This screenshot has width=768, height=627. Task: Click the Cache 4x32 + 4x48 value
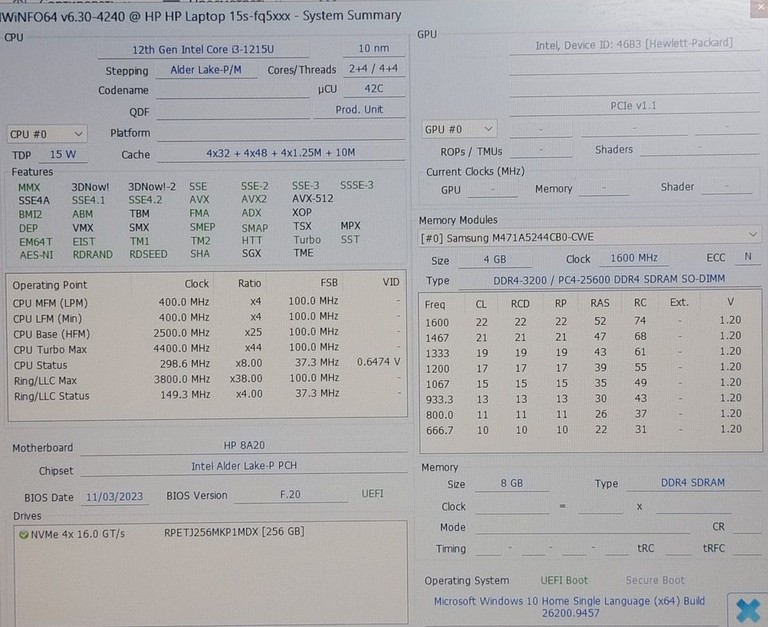281,153
